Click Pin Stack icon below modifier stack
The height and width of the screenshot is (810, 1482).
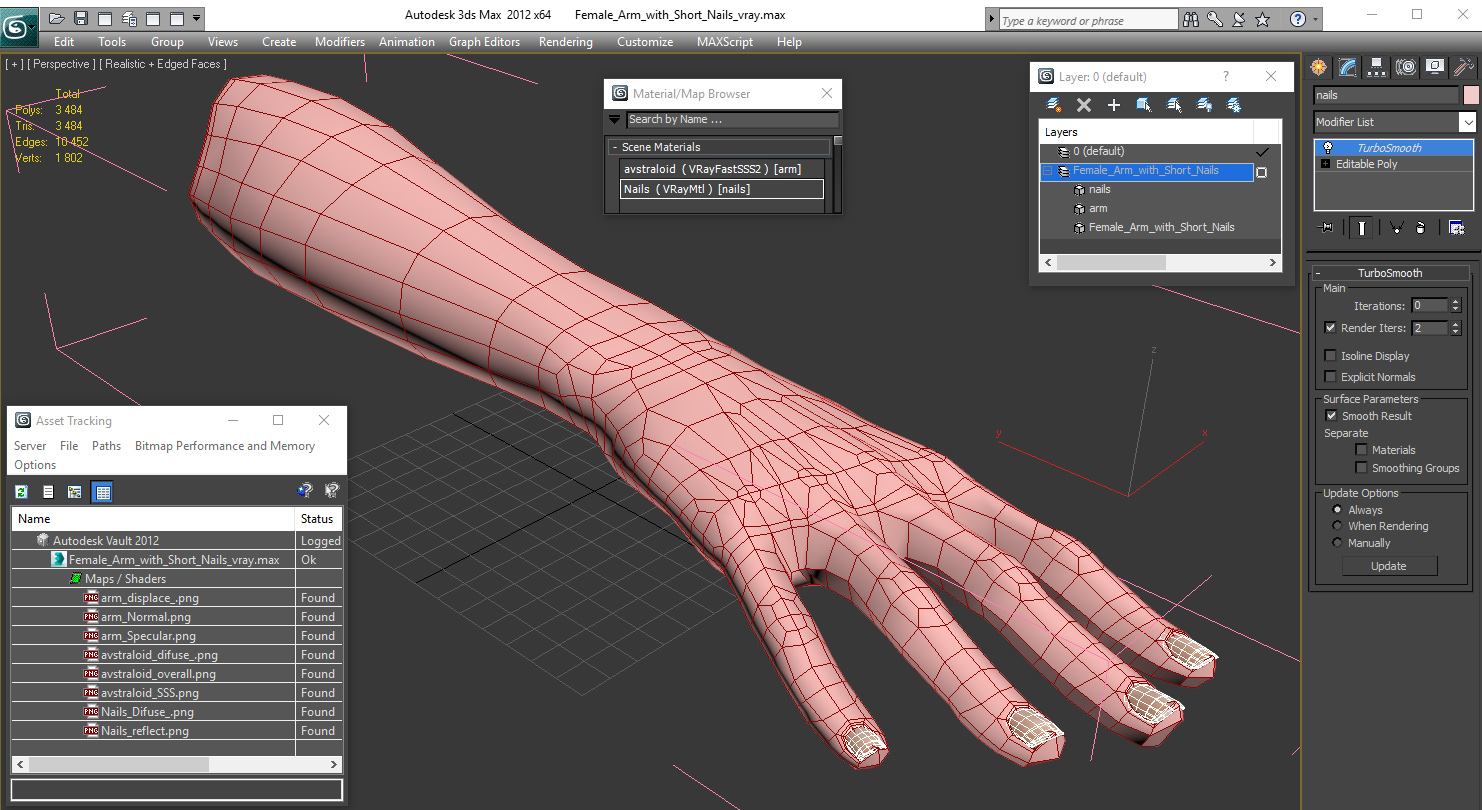[x=1327, y=228]
